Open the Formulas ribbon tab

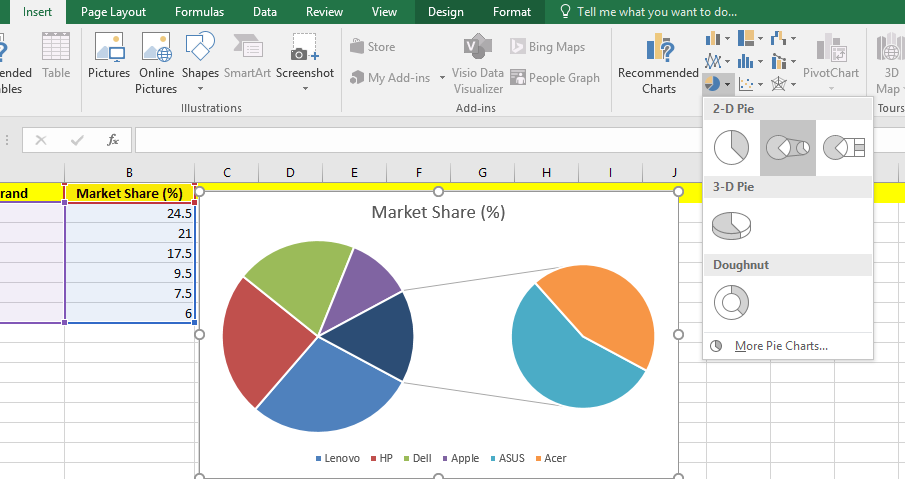199,12
